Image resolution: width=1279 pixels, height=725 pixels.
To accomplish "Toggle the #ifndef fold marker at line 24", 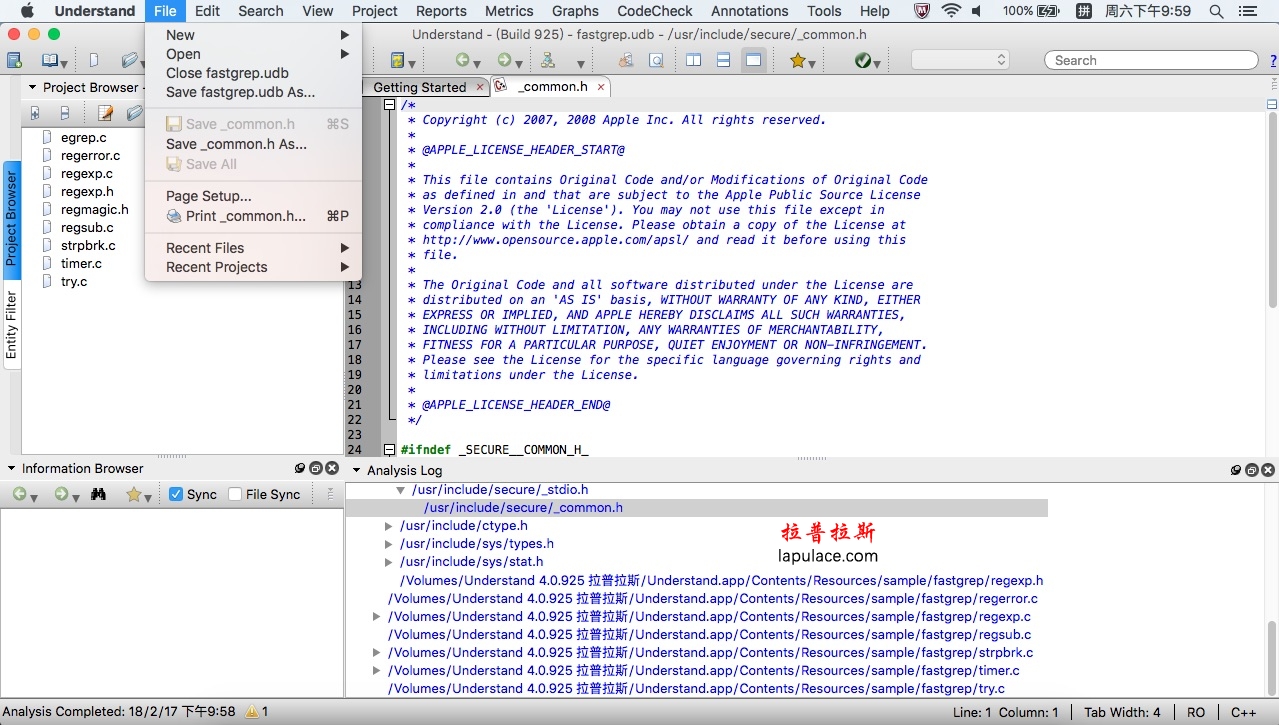I will click(389, 450).
